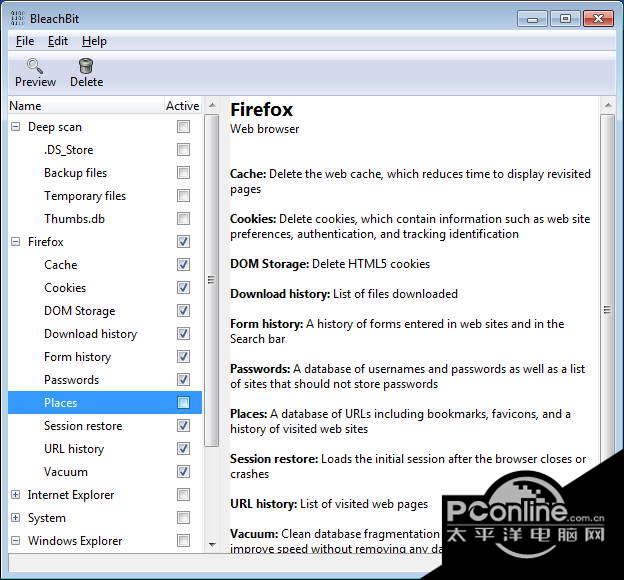Check the Backup files checkbox

[183, 173]
